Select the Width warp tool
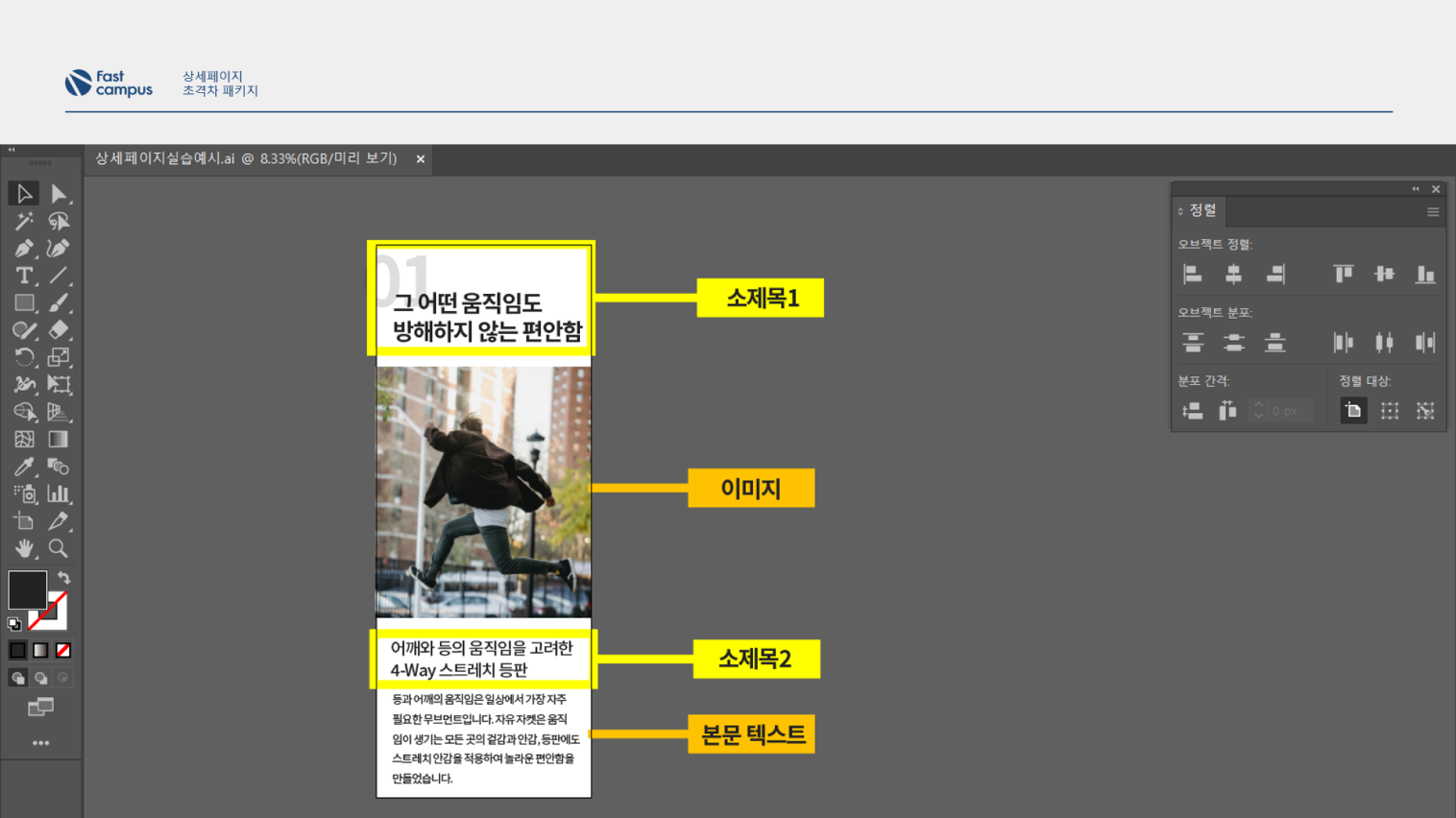This screenshot has height=818, width=1456. tap(24, 385)
